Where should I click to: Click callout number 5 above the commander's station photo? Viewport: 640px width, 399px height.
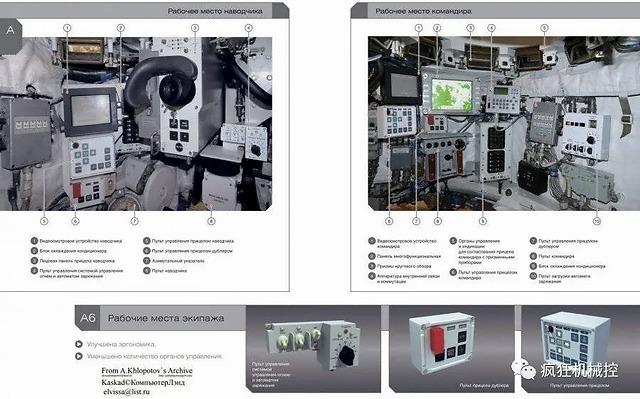(544, 28)
